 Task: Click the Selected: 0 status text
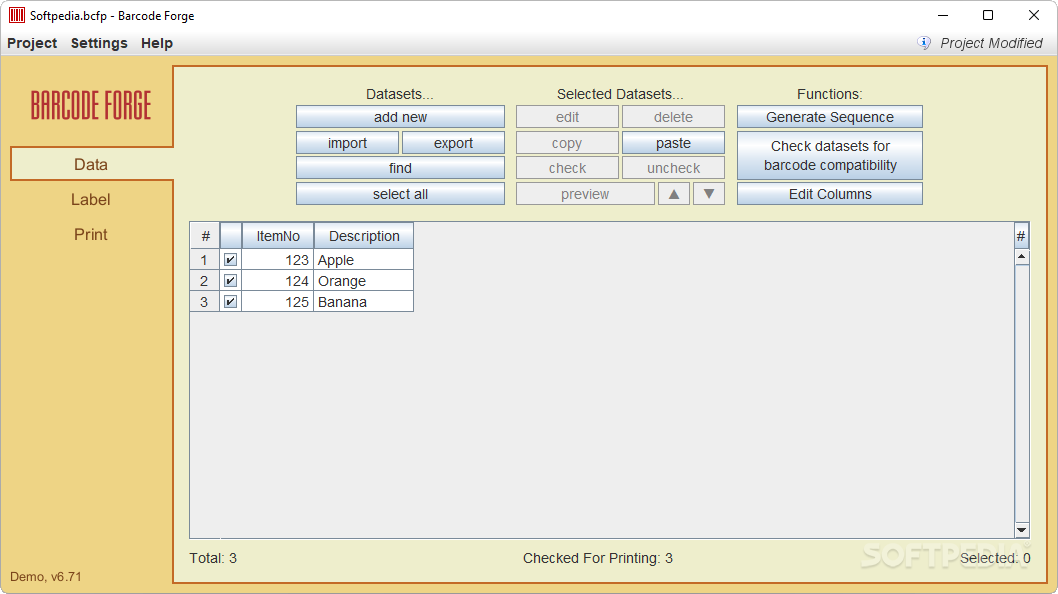[995, 558]
